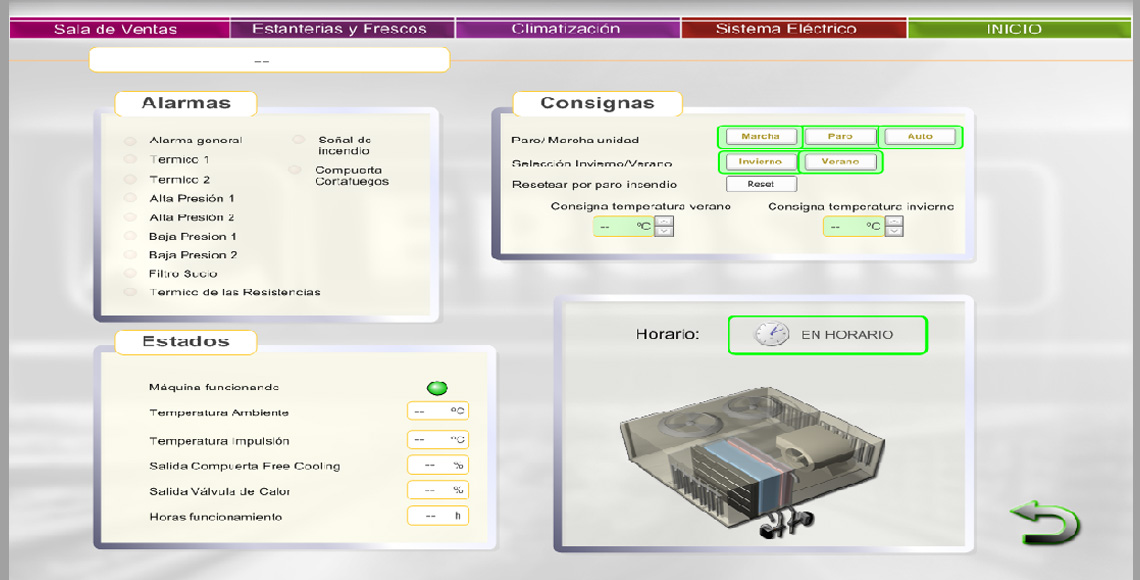Increase winter temperature setpoint
Screen dimensions: 1140x580
[x=894, y=222]
